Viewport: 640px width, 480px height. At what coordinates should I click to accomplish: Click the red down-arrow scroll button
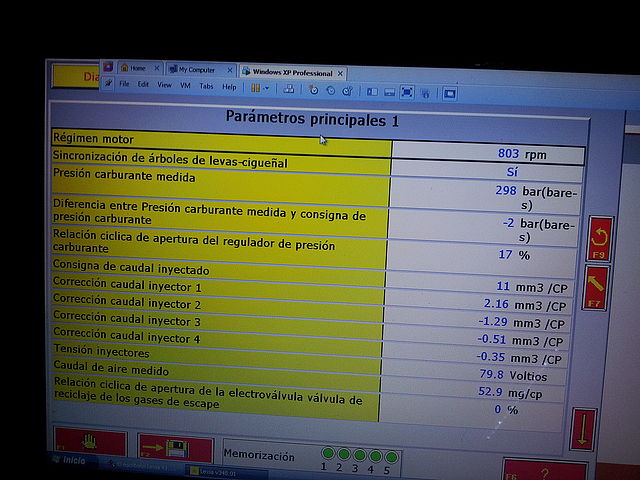pyautogui.click(x=584, y=432)
